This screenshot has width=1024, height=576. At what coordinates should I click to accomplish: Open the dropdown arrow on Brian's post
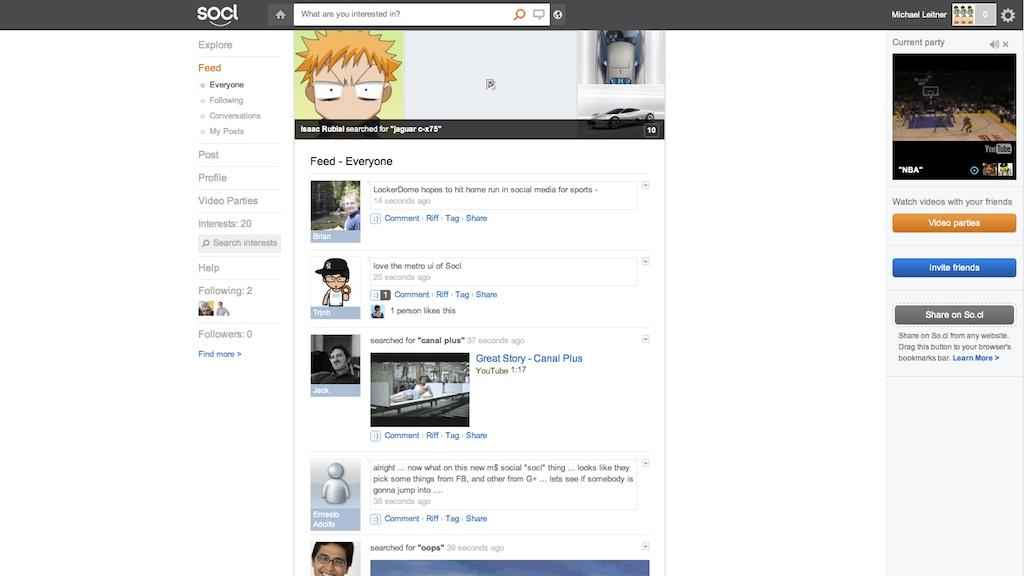[645, 185]
